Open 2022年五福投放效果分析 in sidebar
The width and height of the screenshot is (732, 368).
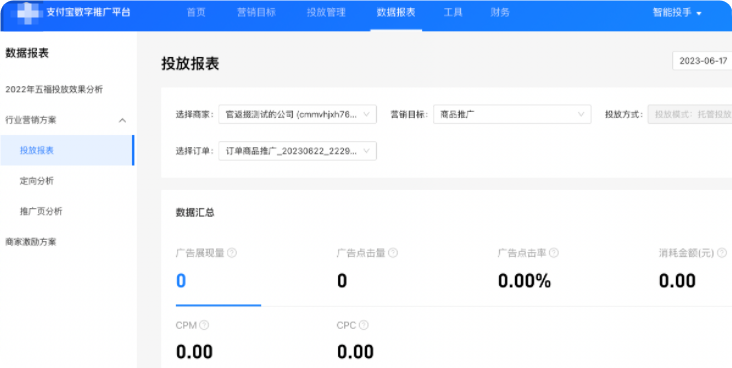point(54,89)
